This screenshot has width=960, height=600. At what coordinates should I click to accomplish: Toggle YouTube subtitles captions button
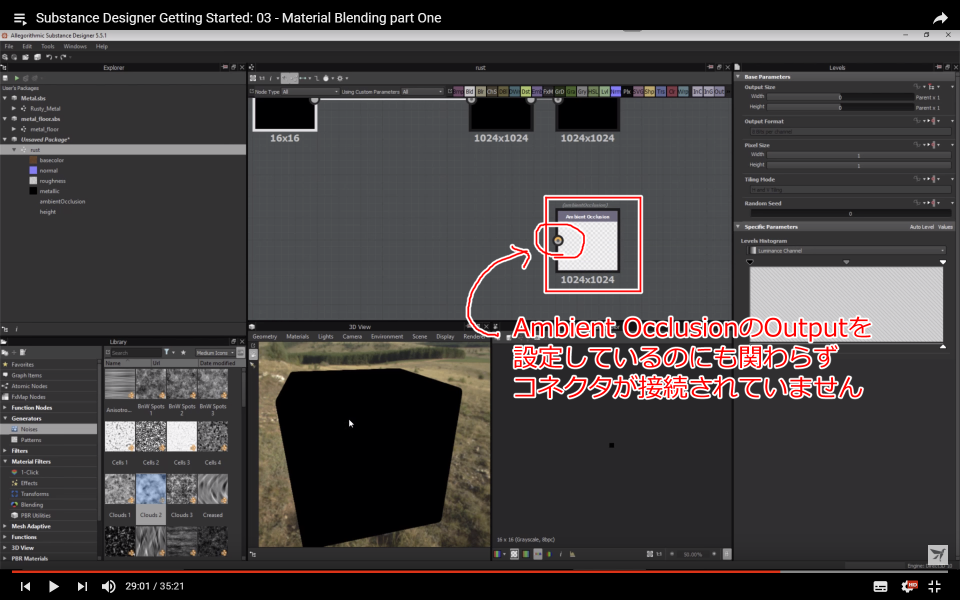click(x=880, y=586)
